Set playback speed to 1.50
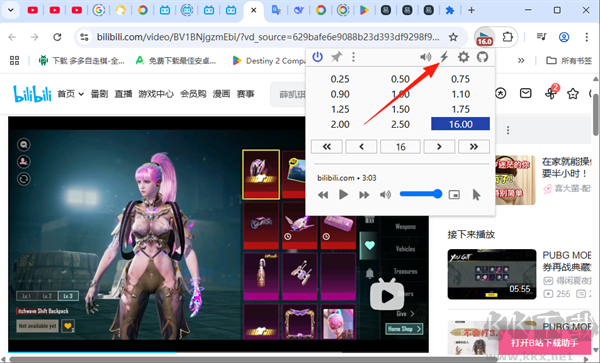The image size is (600, 363). pyautogui.click(x=400, y=109)
